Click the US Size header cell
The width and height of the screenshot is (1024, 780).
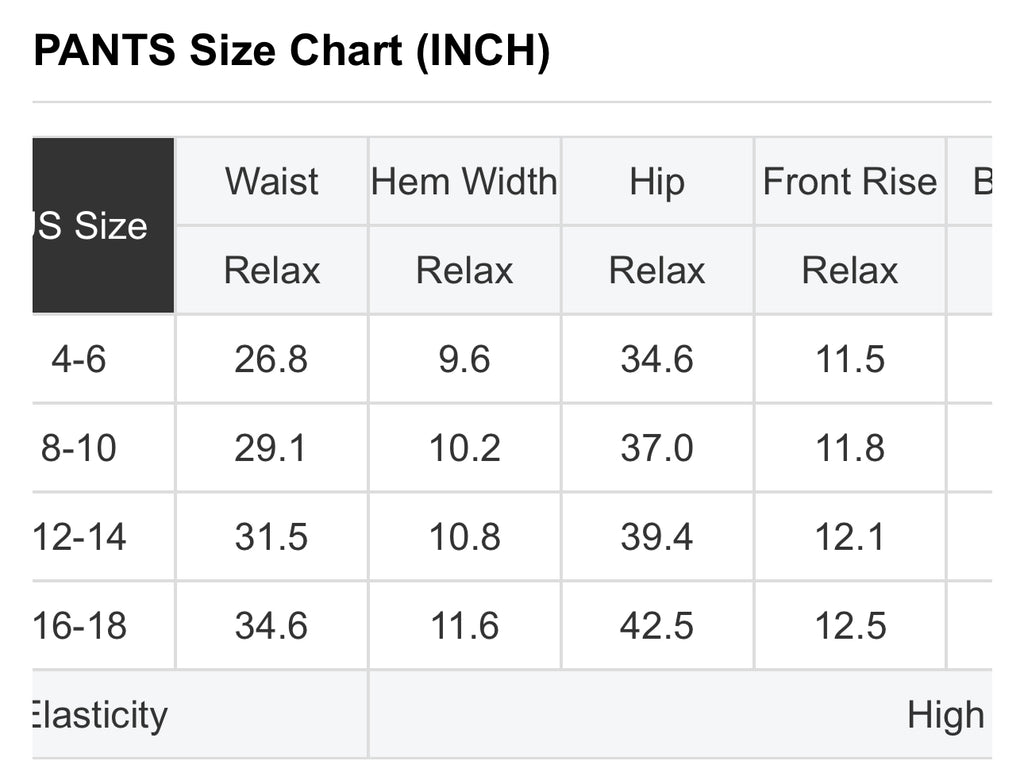(103, 225)
